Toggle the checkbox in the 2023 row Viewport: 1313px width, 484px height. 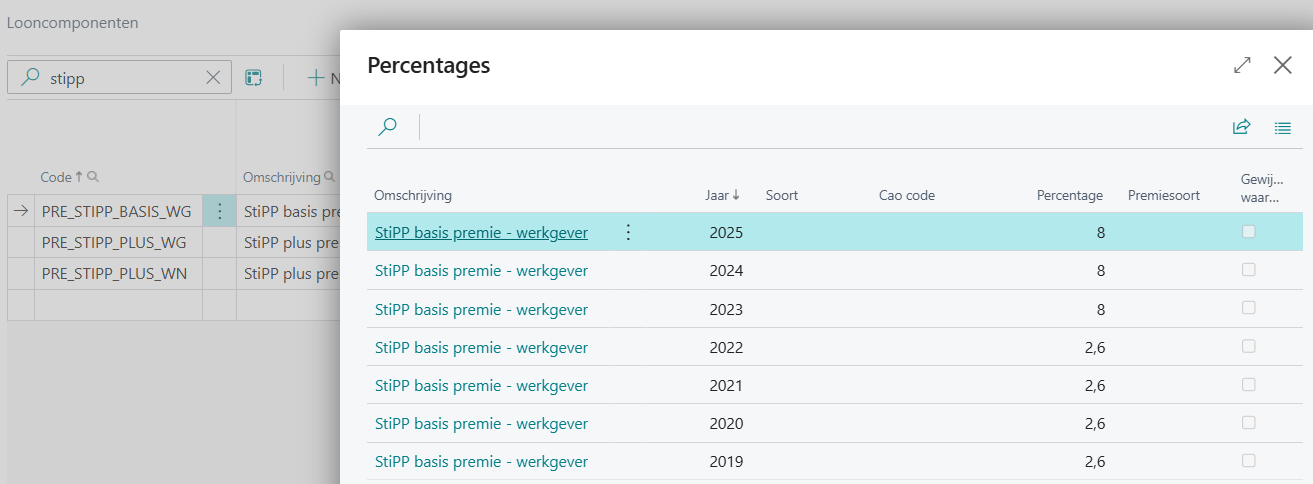tap(1248, 309)
